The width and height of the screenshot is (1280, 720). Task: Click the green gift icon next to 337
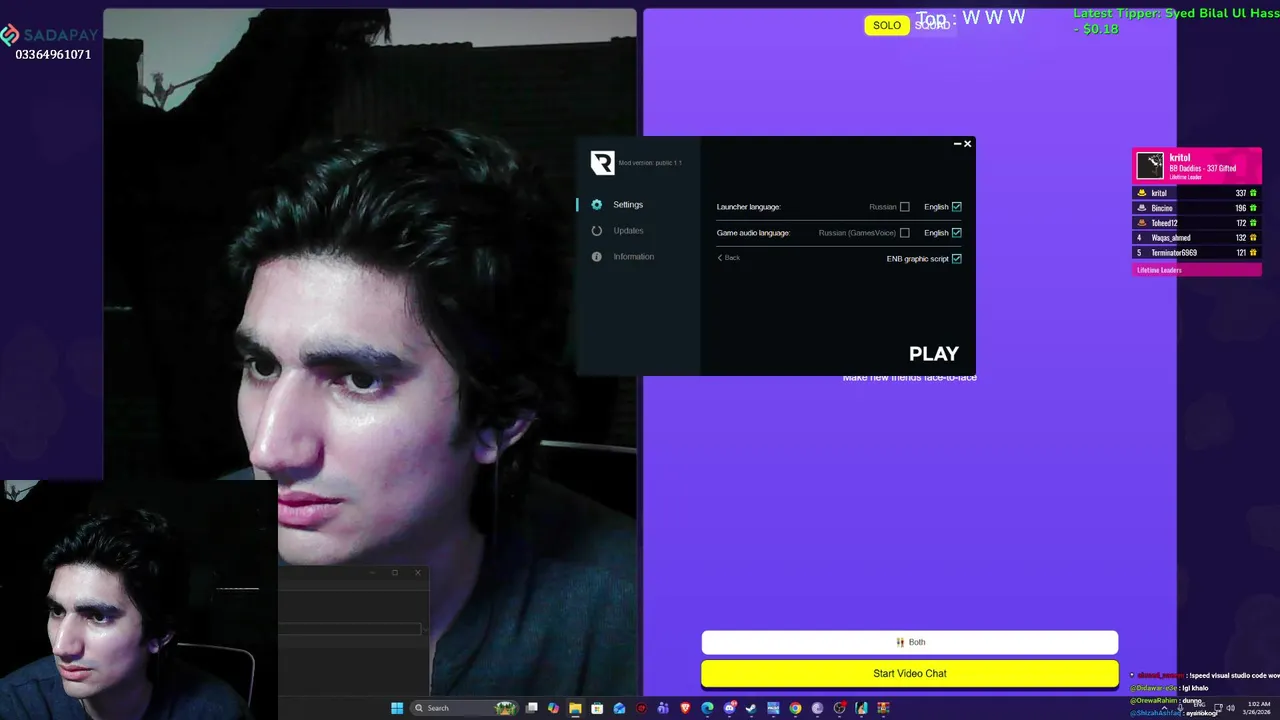[1254, 193]
